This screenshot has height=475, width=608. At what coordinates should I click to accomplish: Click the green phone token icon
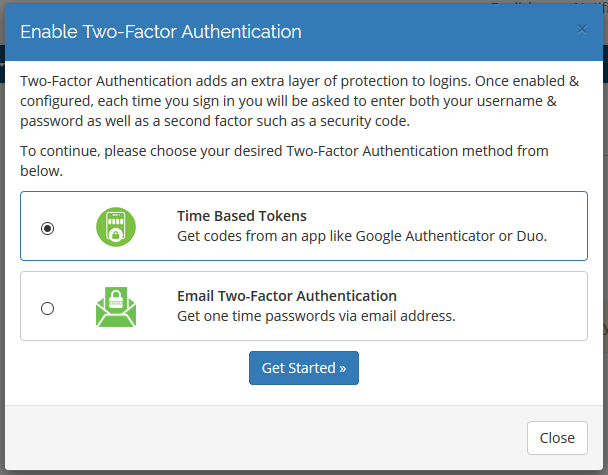(116, 227)
